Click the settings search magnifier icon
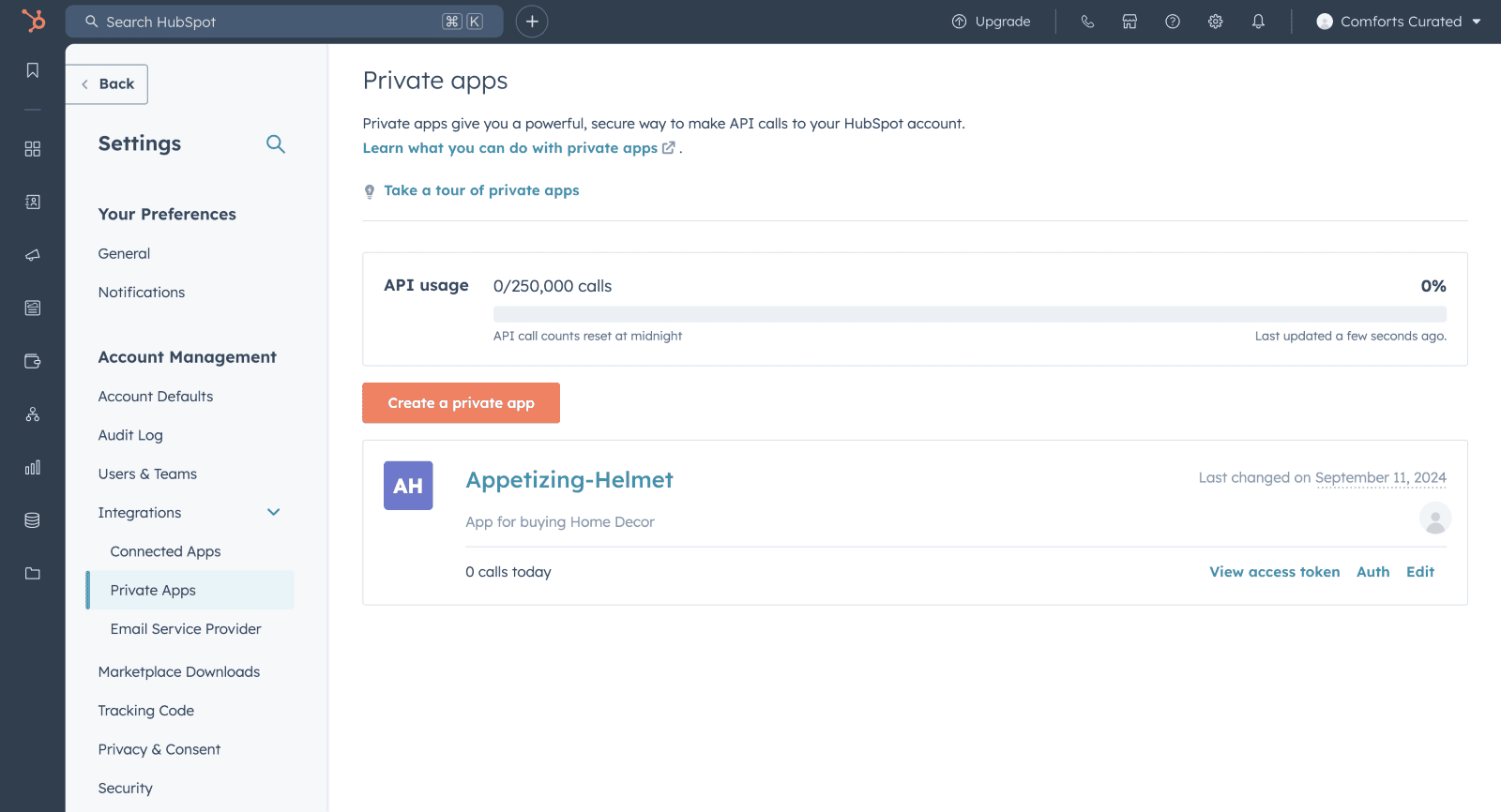This screenshot has width=1501, height=812. pyautogui.click(x=275, y=143)
